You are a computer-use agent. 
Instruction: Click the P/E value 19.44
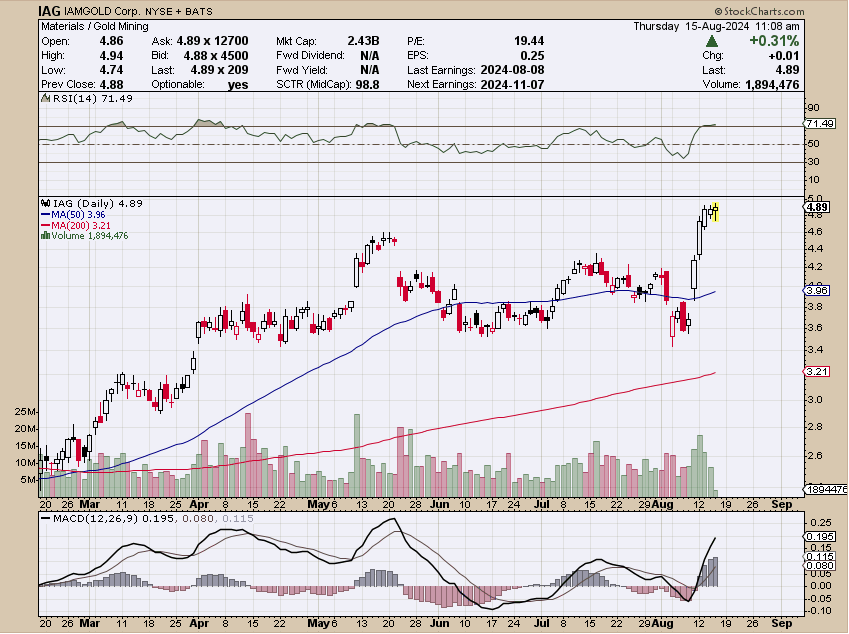529,41
